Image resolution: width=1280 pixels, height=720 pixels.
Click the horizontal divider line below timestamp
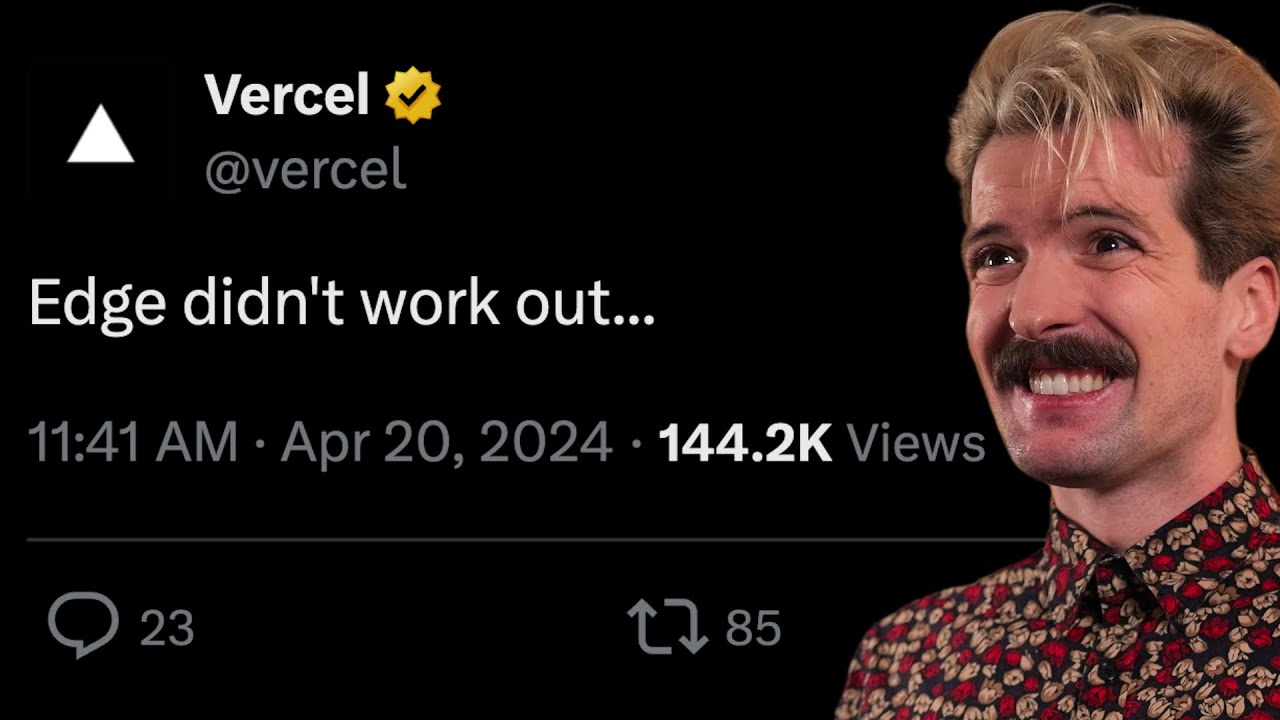click(x=500, y=540)
